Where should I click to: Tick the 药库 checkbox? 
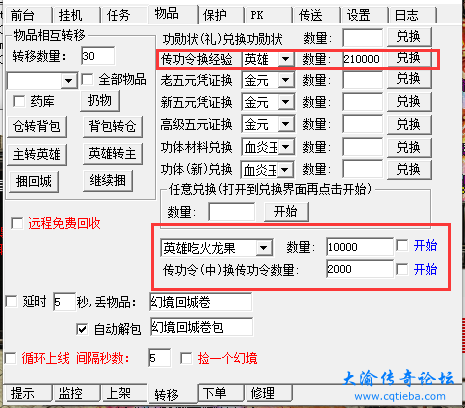click(19, 101)
